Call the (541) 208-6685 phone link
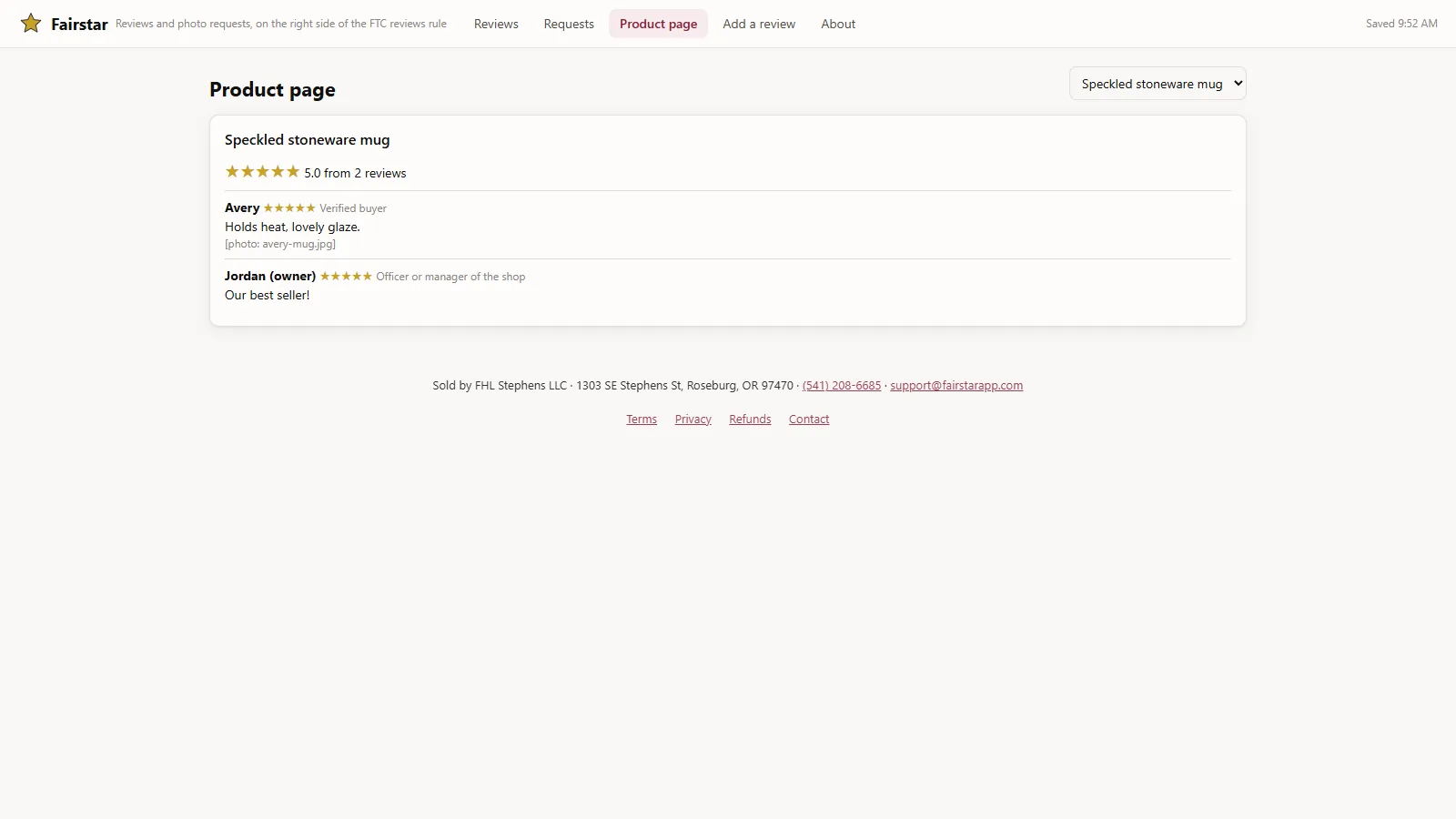 [842, 386]
